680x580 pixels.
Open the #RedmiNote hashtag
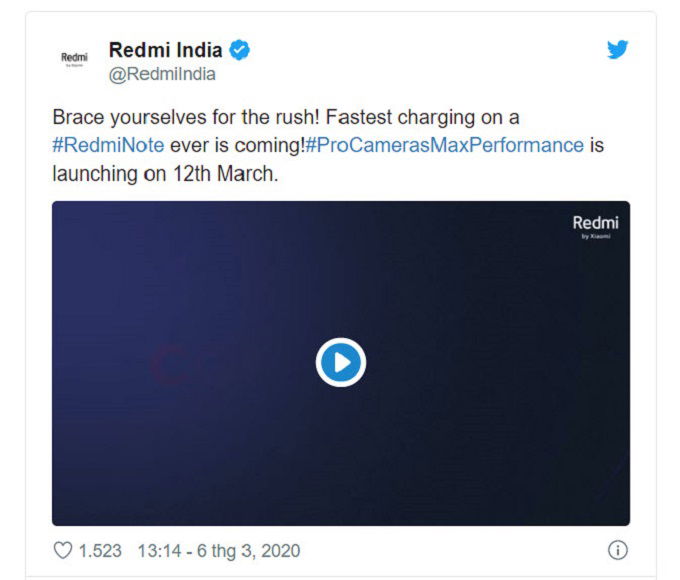(108, 145)
